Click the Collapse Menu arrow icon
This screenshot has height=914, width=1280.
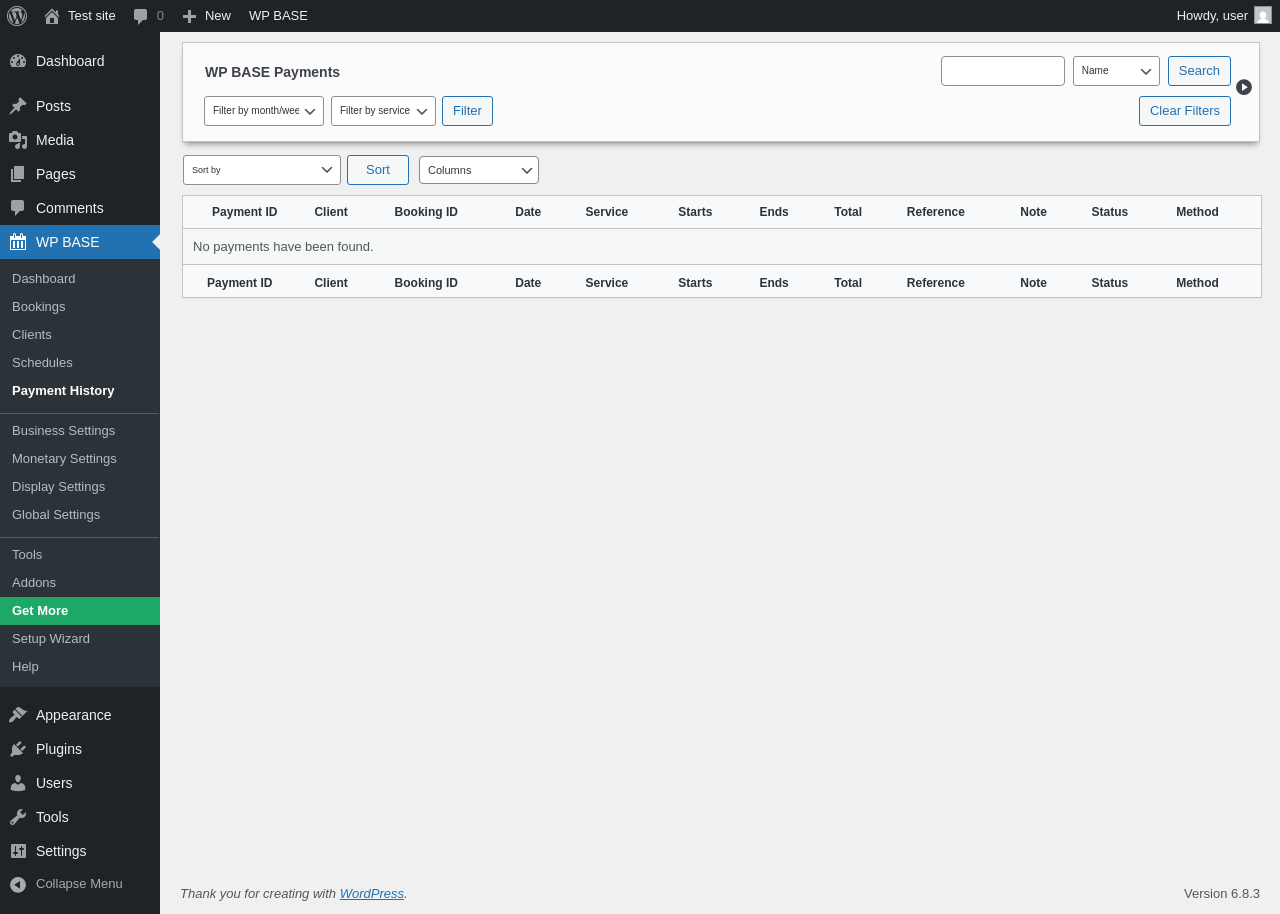(18, 884)
